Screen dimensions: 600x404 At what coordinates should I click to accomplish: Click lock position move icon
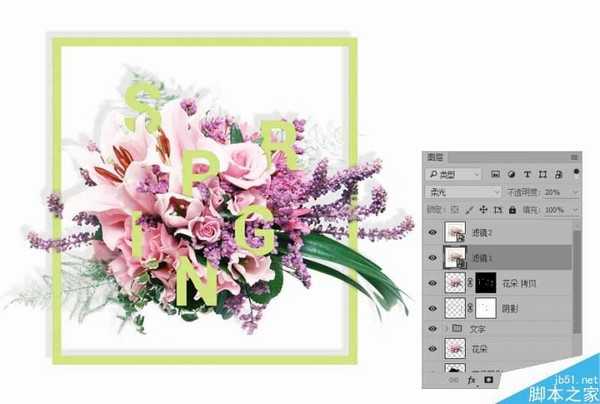pos(483,210)
